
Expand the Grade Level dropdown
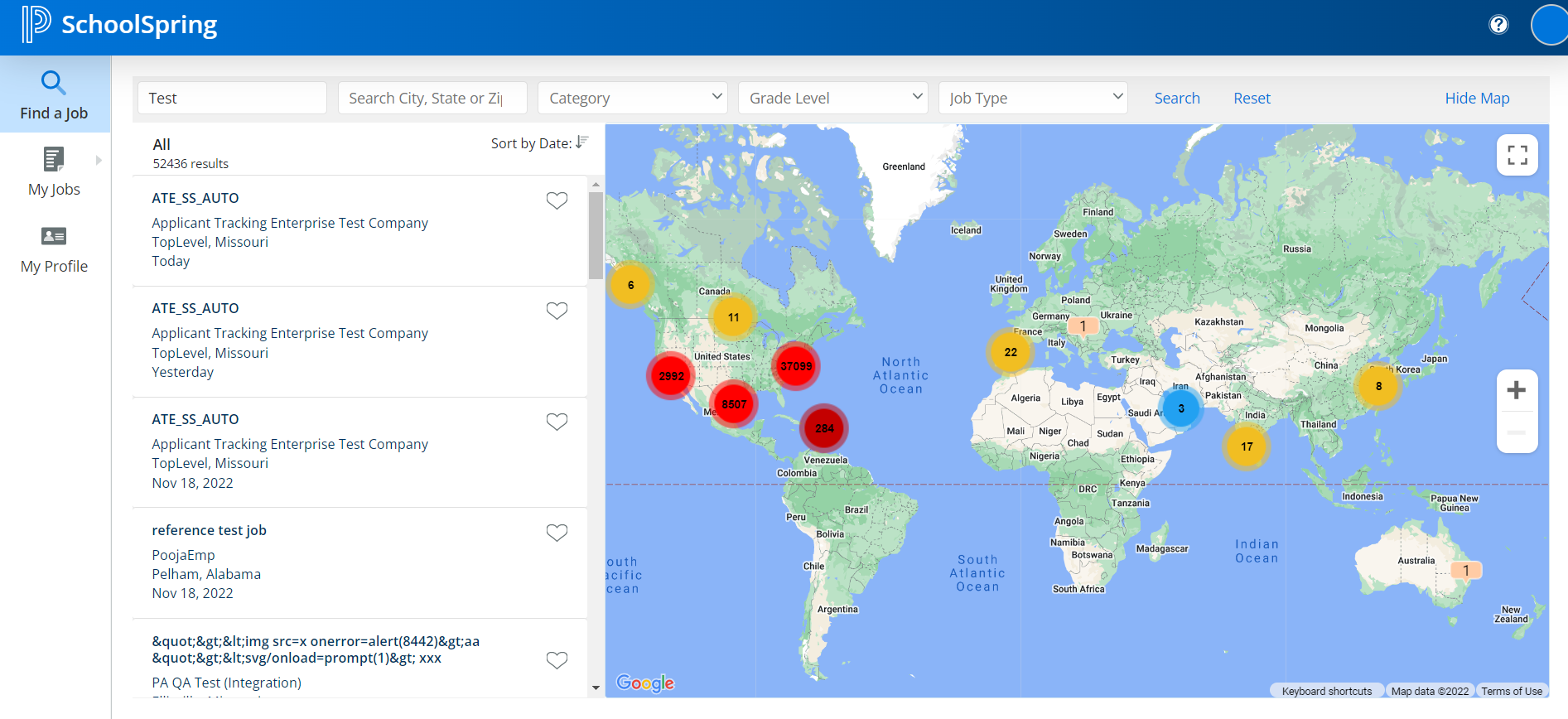click(832, 98)
